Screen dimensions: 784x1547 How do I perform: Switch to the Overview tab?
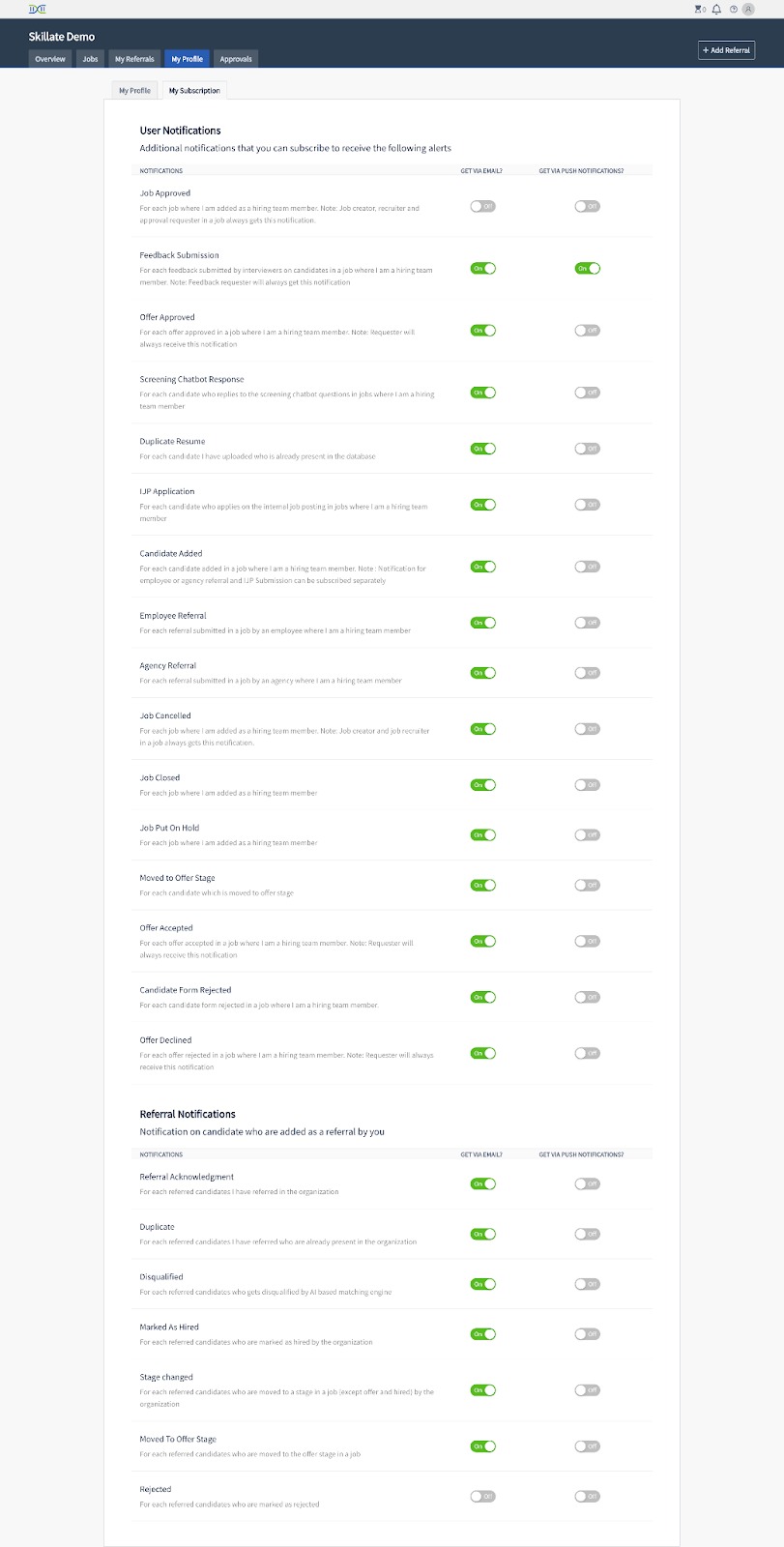coord(50,59)
